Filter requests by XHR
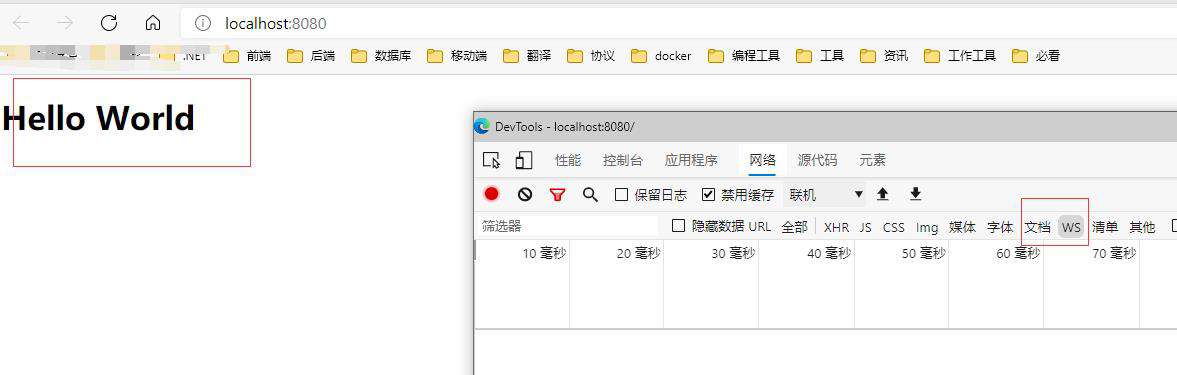 836,227
